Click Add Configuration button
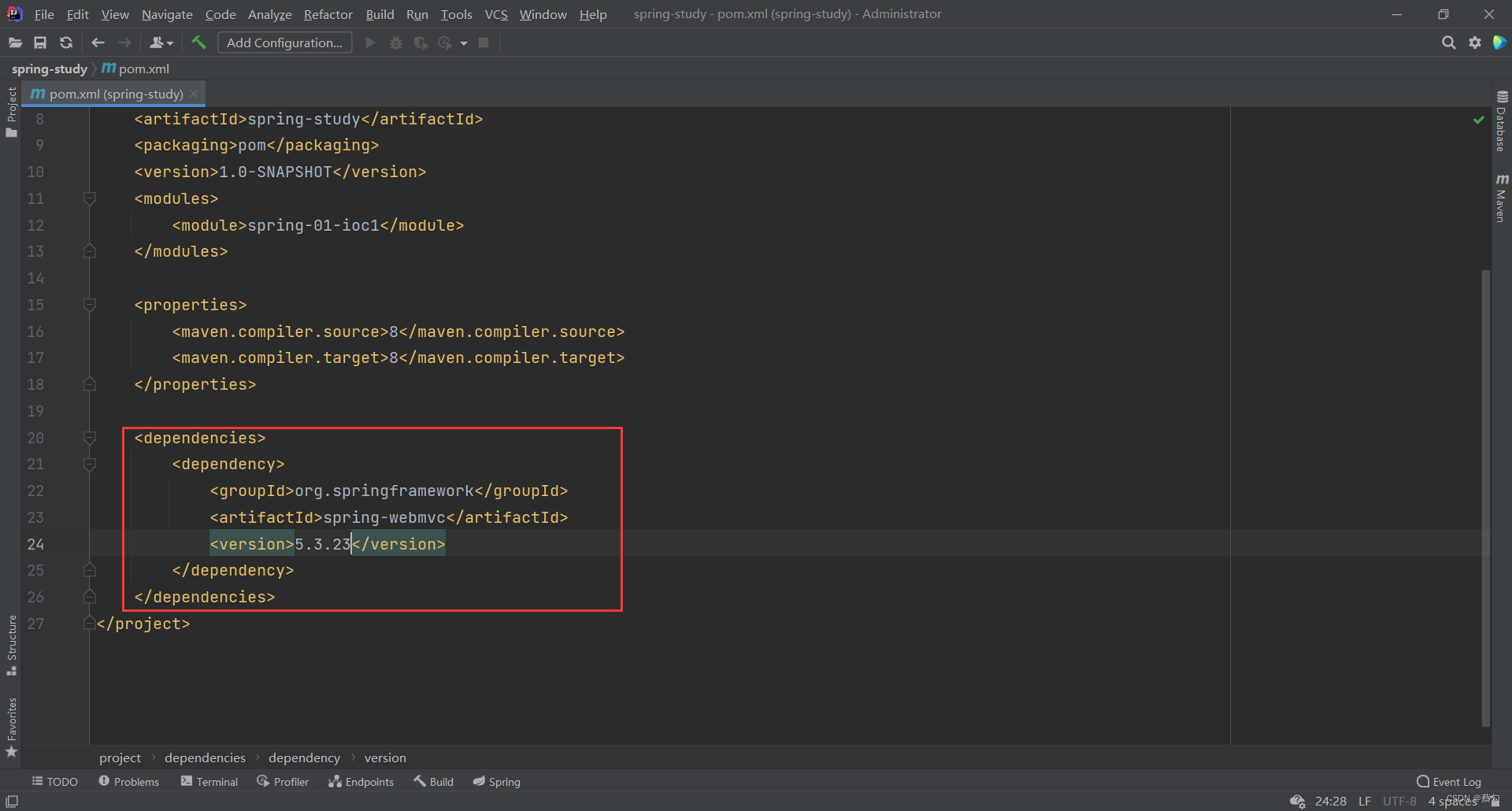Viewport: 1512px width, 811px height. coord(284,43)
